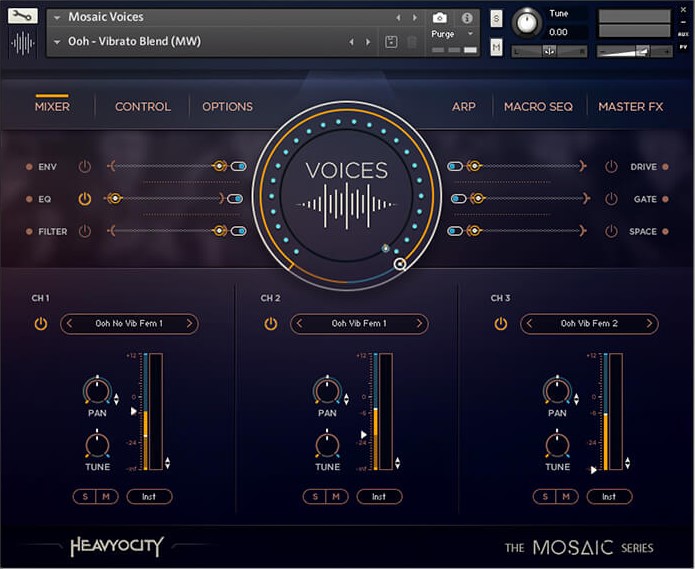Click the header Solo S button
695x569 pixels.
pos(496,19)
